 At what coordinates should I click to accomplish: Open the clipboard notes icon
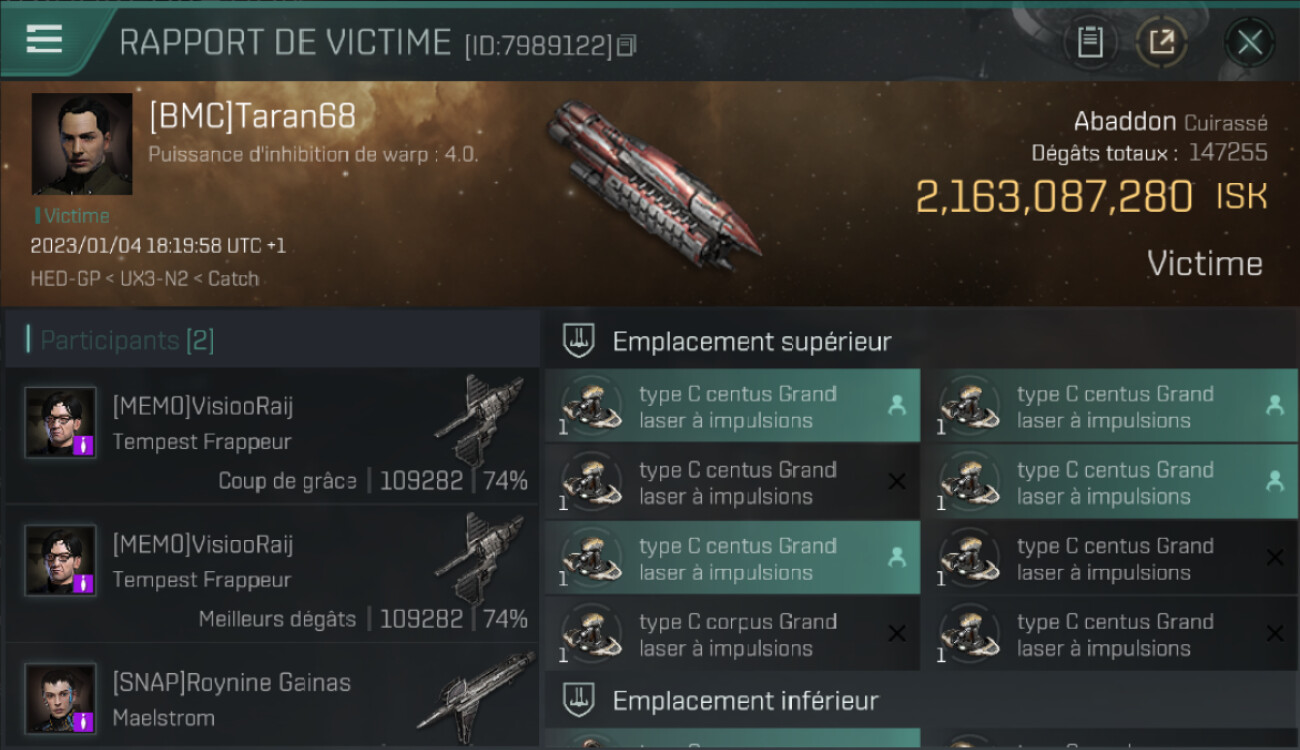1090,42
